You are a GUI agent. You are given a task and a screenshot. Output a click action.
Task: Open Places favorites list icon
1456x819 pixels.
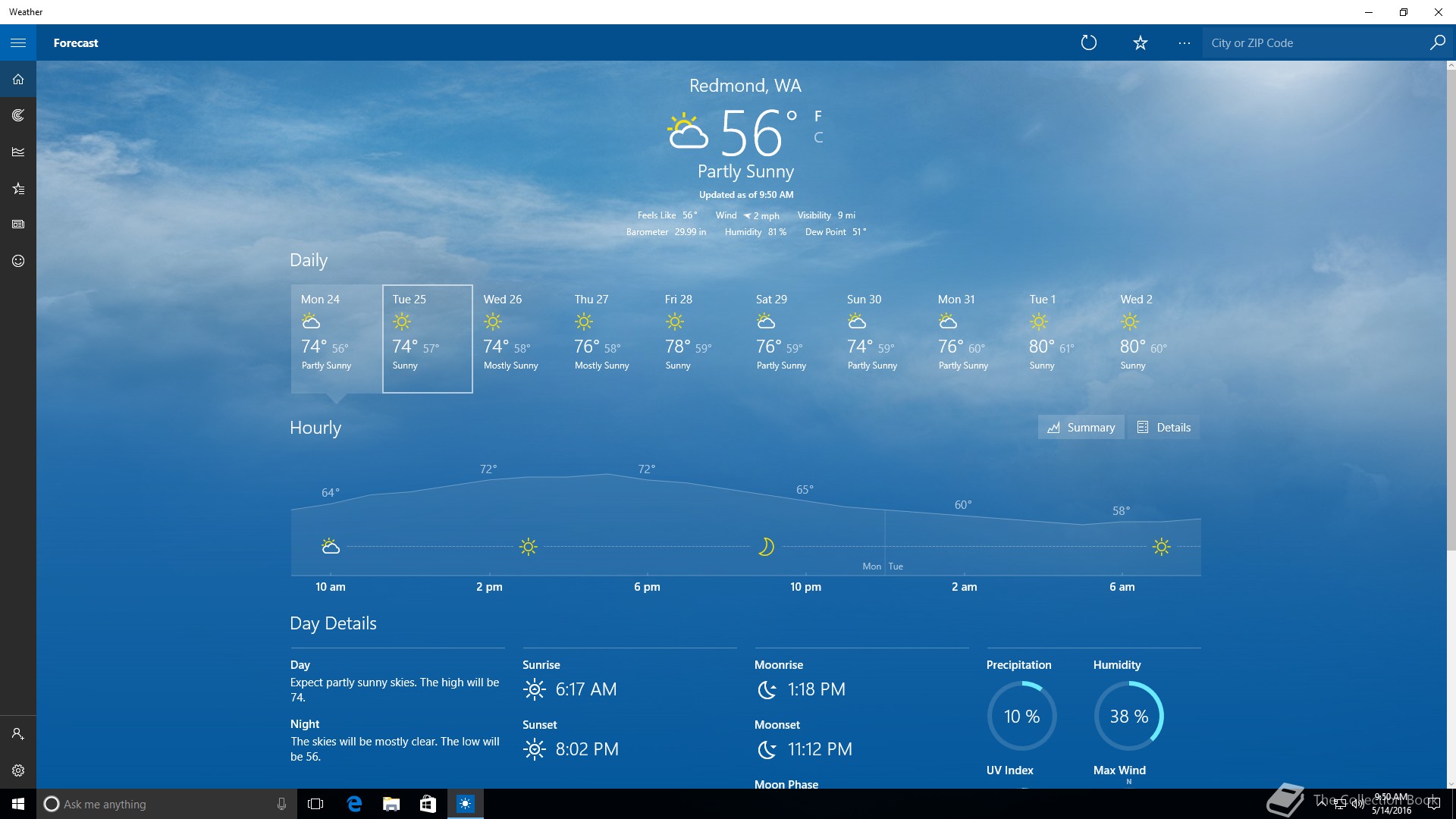pos(18,188)
